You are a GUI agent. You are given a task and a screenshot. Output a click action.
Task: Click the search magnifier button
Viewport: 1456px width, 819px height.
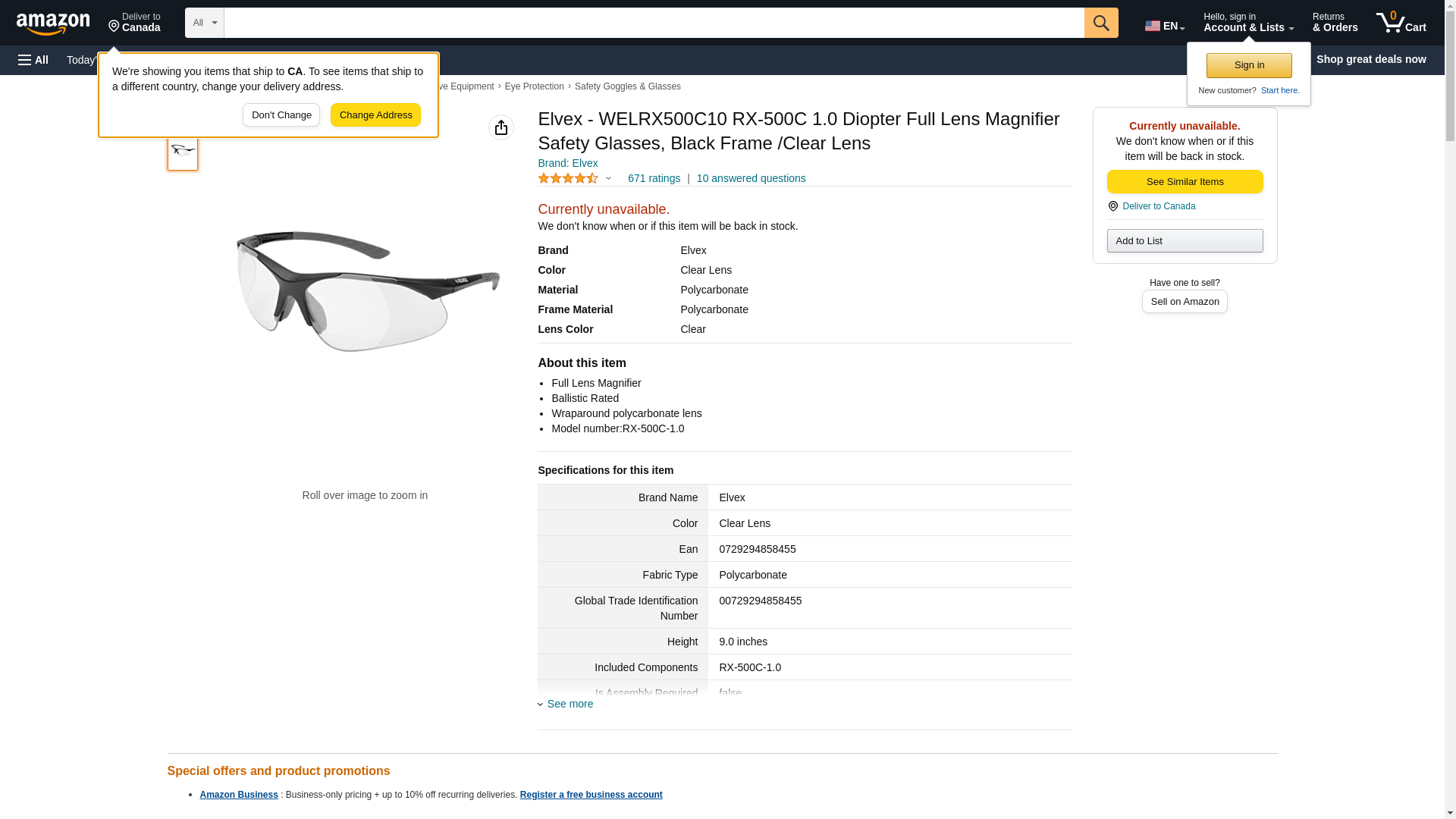coord(1101,23)
